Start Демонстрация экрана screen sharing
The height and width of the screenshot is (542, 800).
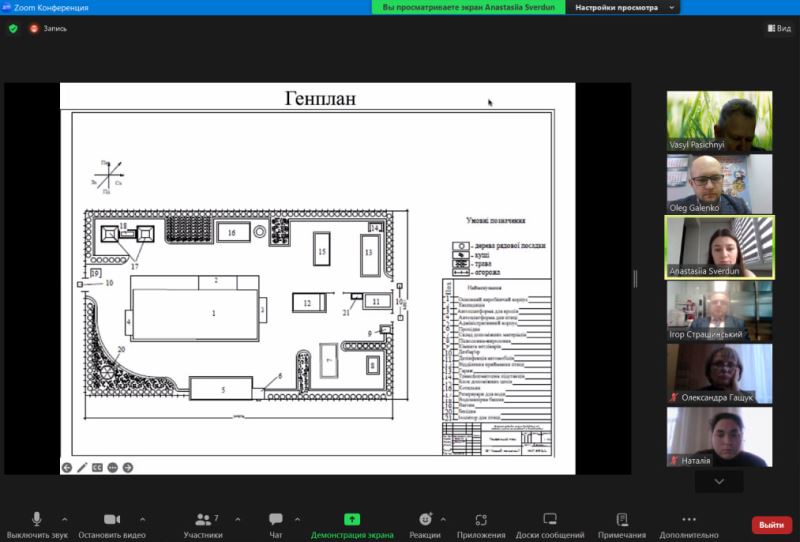point(352,524)
